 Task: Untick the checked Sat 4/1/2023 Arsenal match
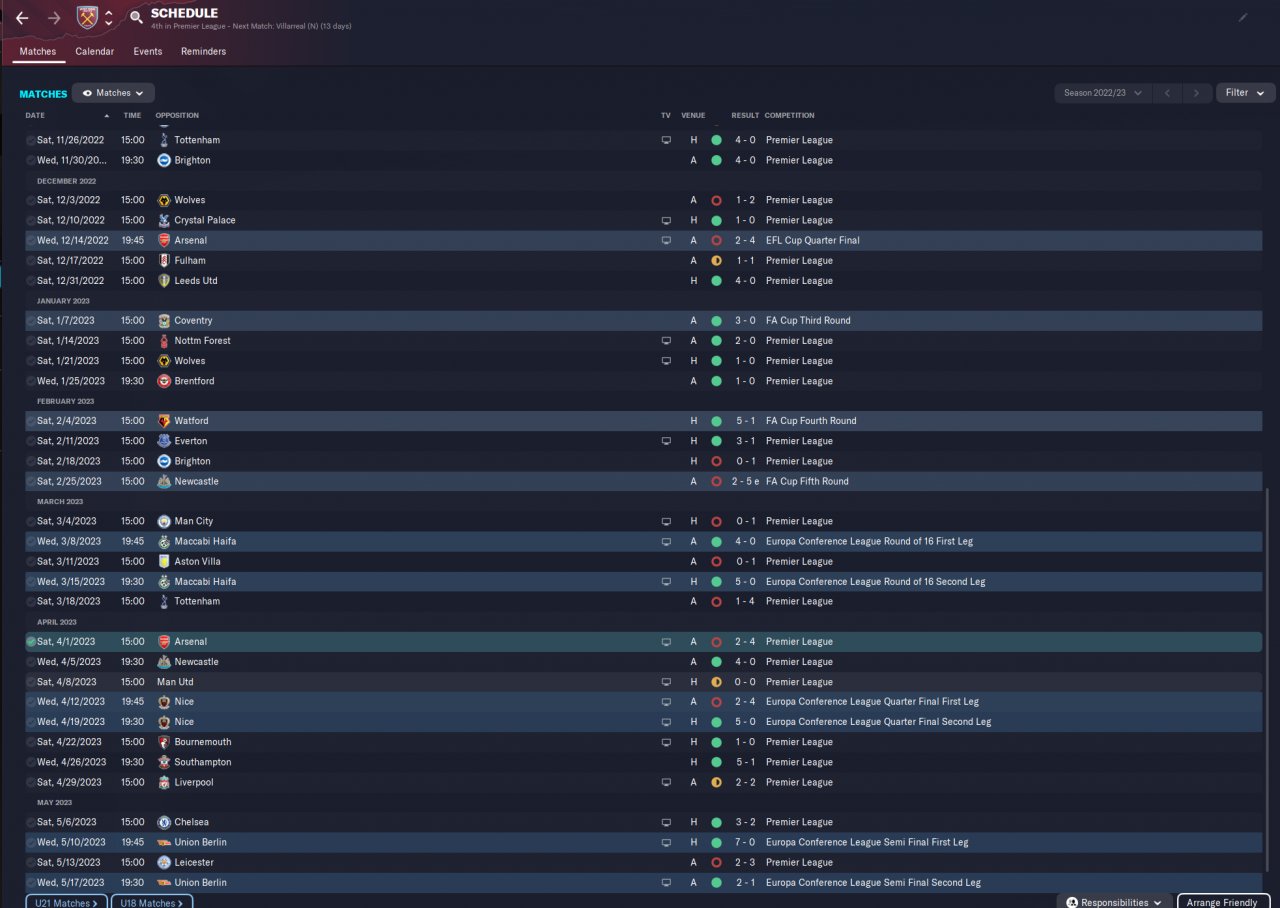(31, 642)
